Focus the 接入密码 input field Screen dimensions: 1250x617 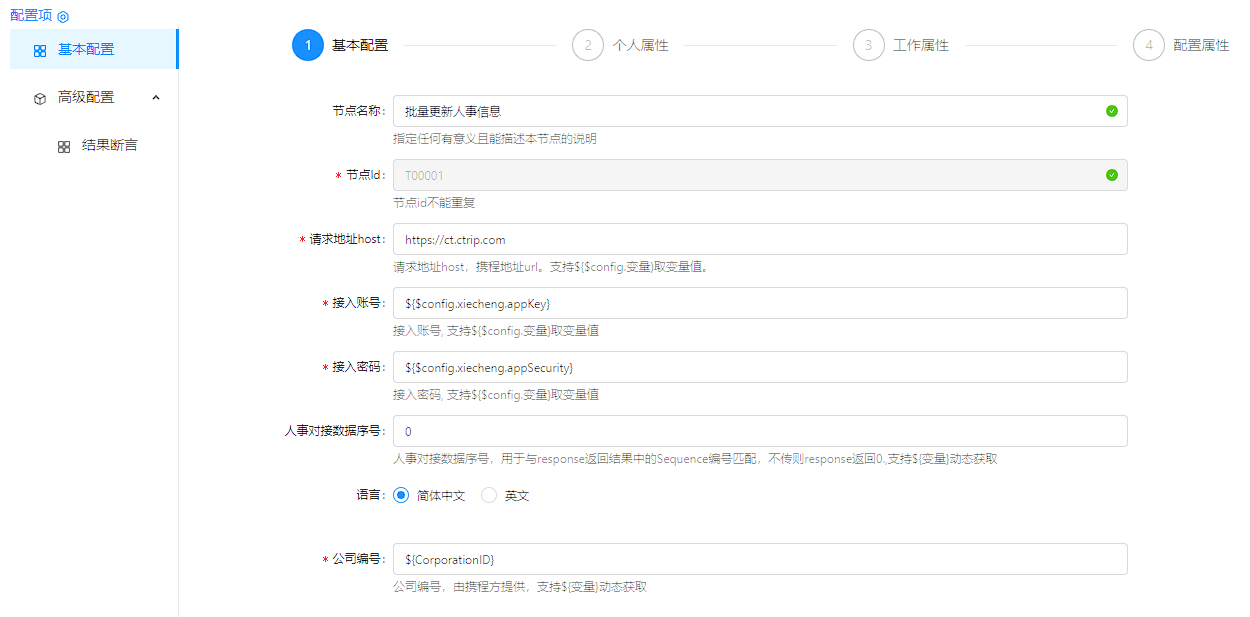pyautogui.click(x=760, y=367)
